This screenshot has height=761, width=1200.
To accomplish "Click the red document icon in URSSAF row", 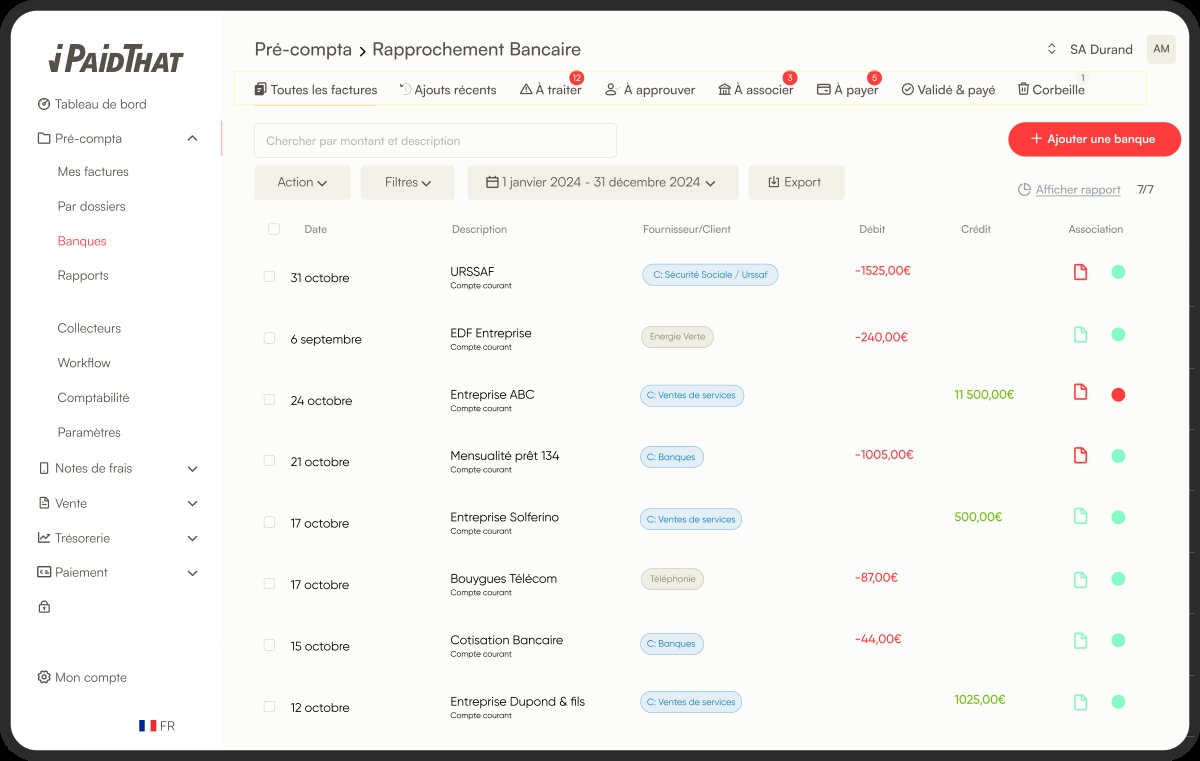I will (1080, 272).
